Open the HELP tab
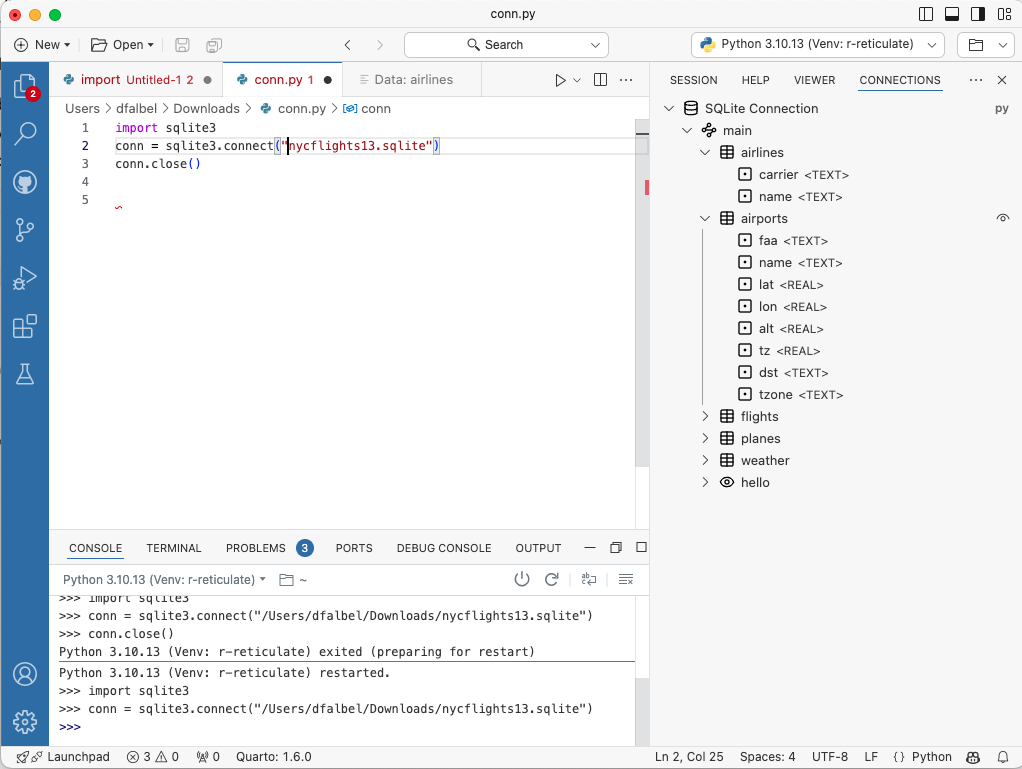Screen dimensions: 1022x769 click(x=755, y=80)
